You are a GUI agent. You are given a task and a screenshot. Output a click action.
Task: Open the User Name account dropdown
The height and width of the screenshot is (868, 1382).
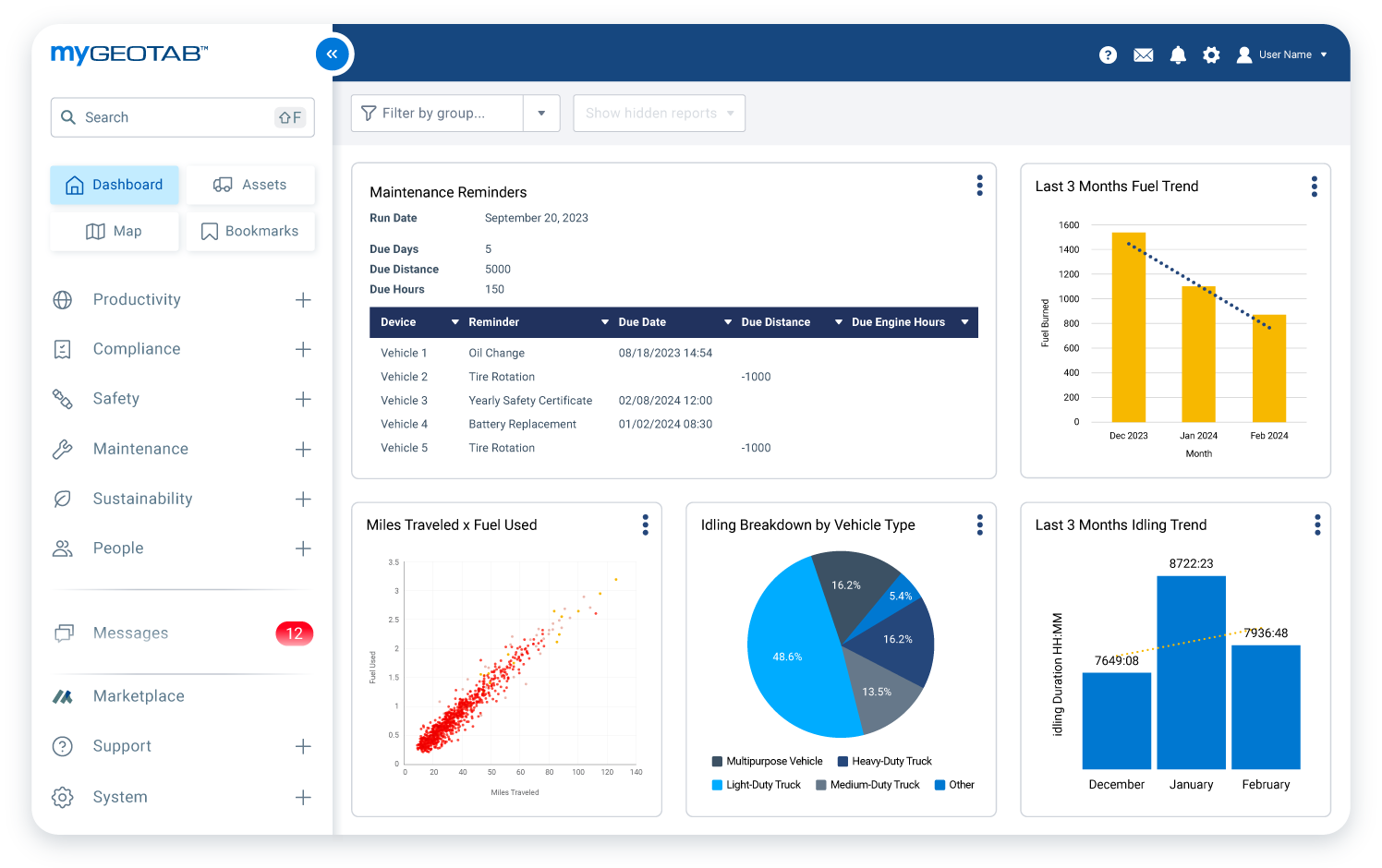pyautogui.click(x=1283, y=55)
